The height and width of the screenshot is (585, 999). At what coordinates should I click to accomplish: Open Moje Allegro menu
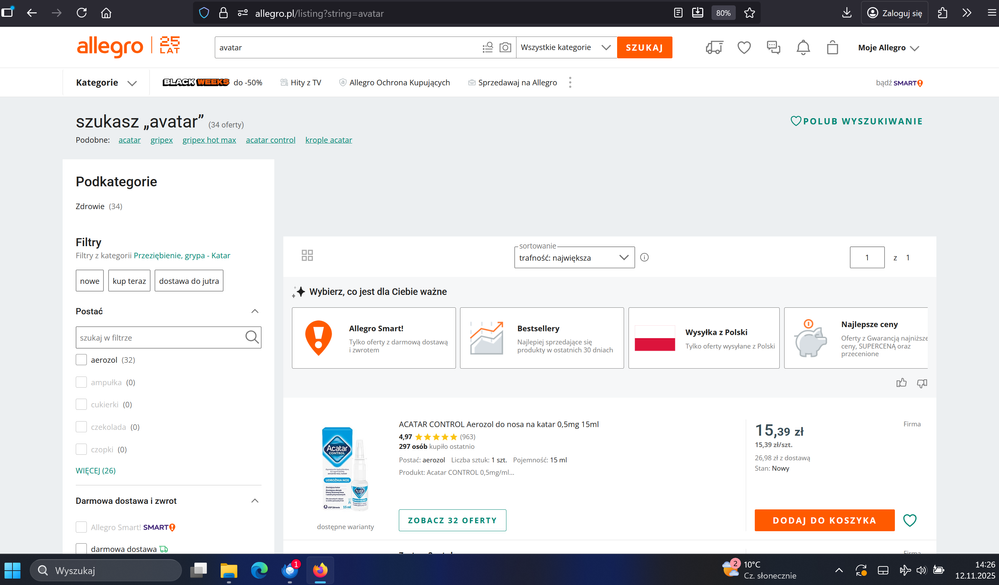tap(888, 47)
